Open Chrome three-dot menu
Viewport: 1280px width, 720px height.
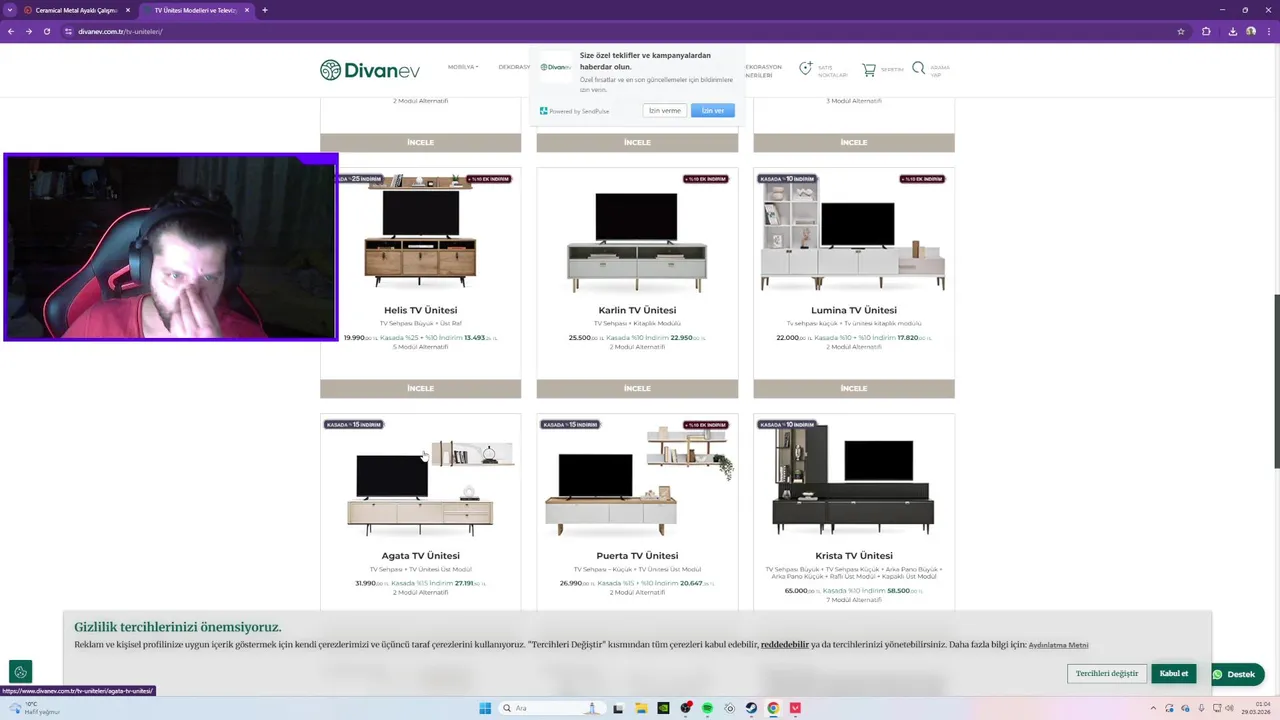[1268, 31]
